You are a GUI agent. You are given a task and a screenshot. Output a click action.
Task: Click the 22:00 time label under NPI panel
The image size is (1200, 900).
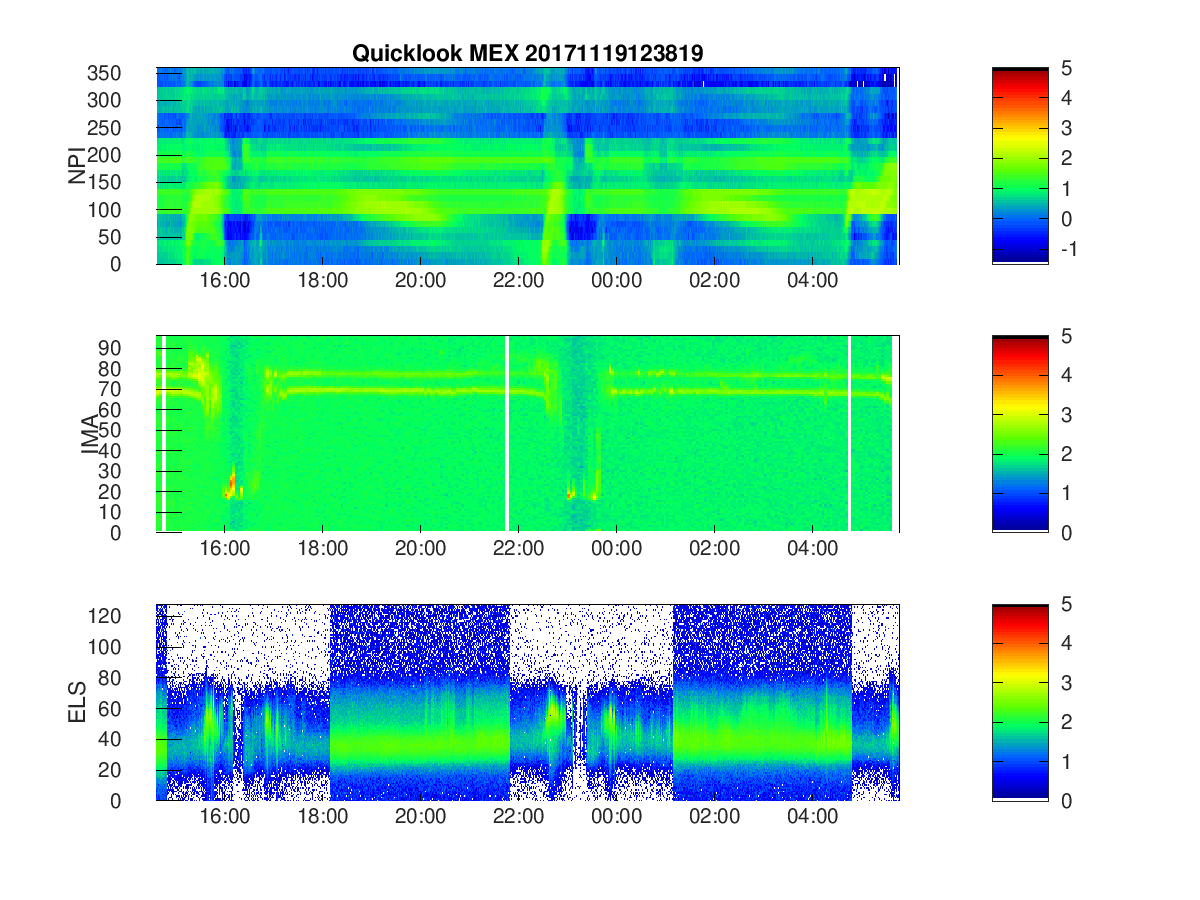tap(519, 282)
